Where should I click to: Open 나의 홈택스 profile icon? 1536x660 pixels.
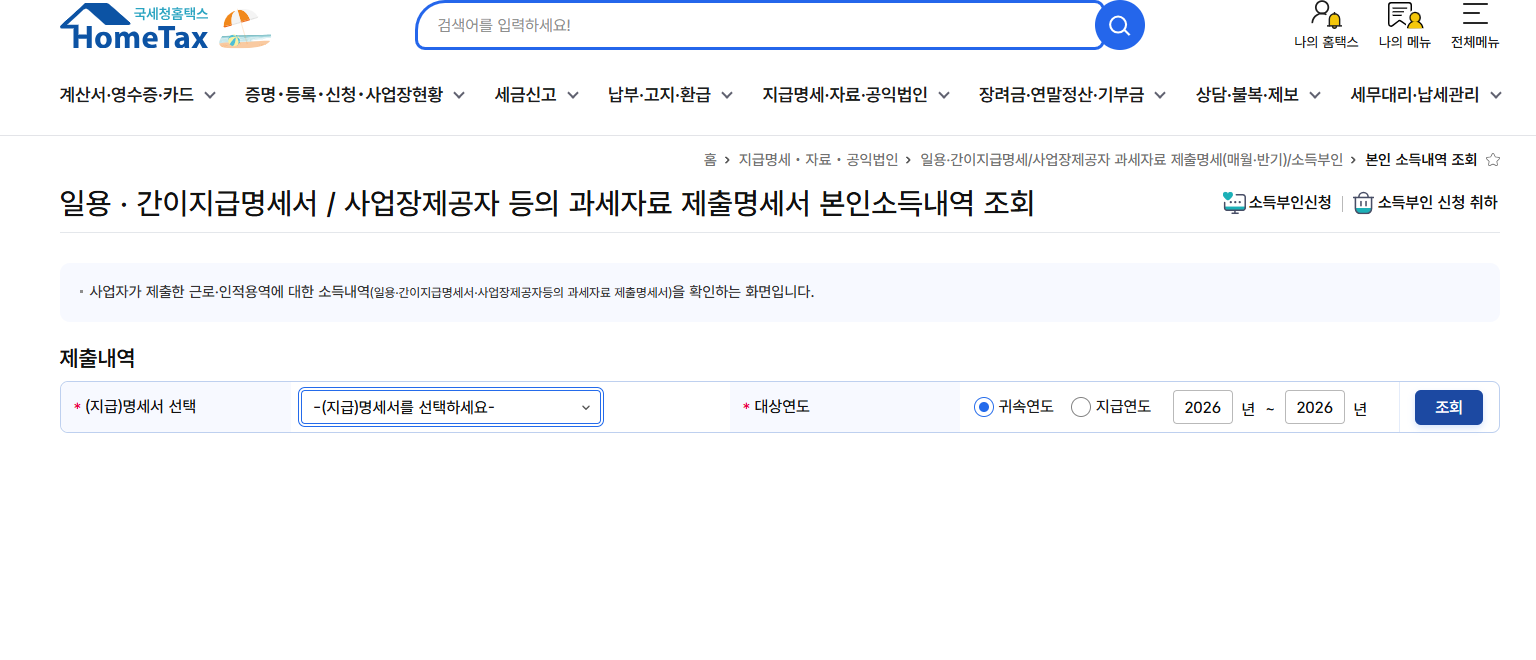(1326, 14)
